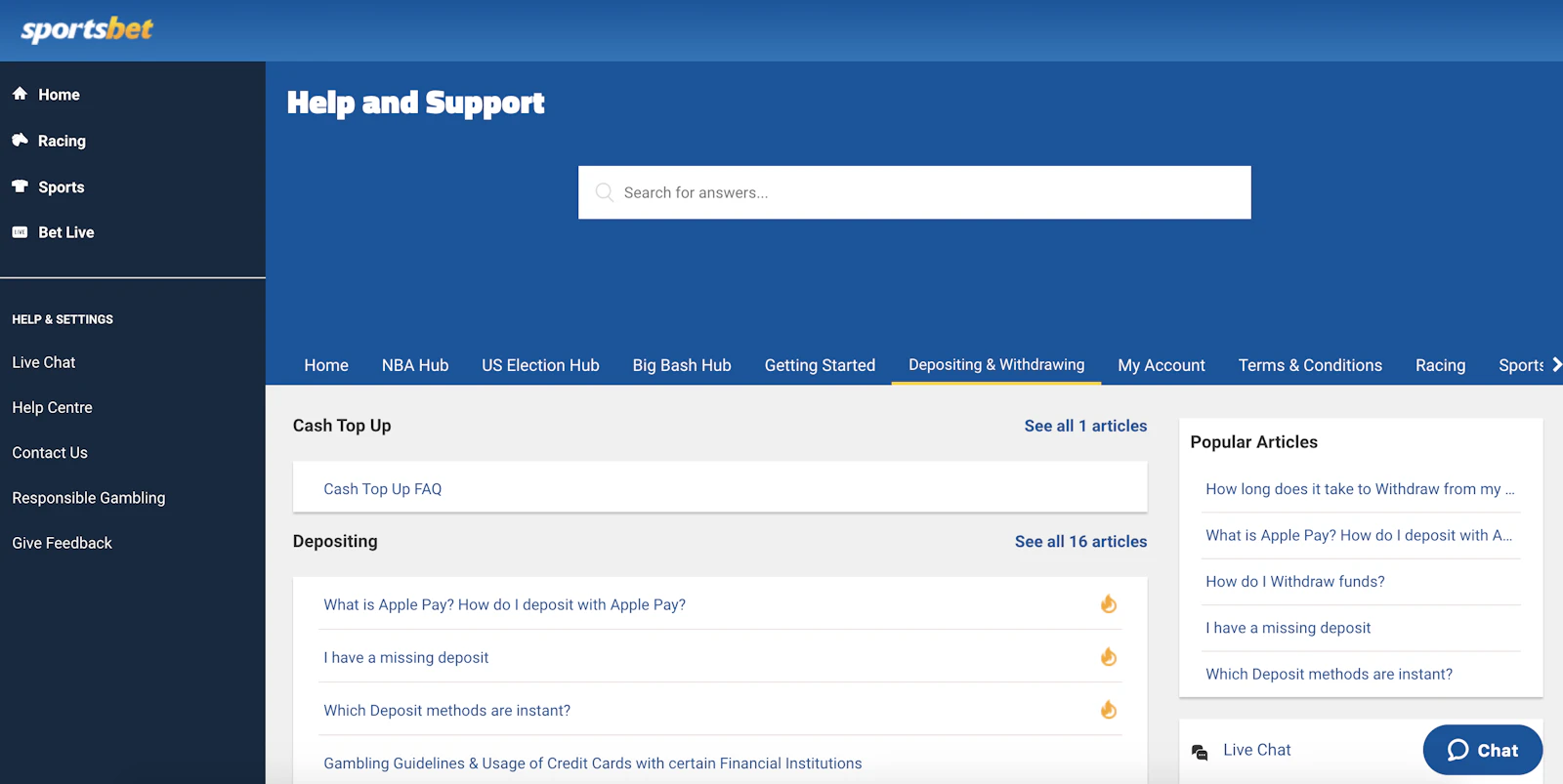Click Give Feedback in the sidebar
This screenshot has width=1563, height=784.
62,543
